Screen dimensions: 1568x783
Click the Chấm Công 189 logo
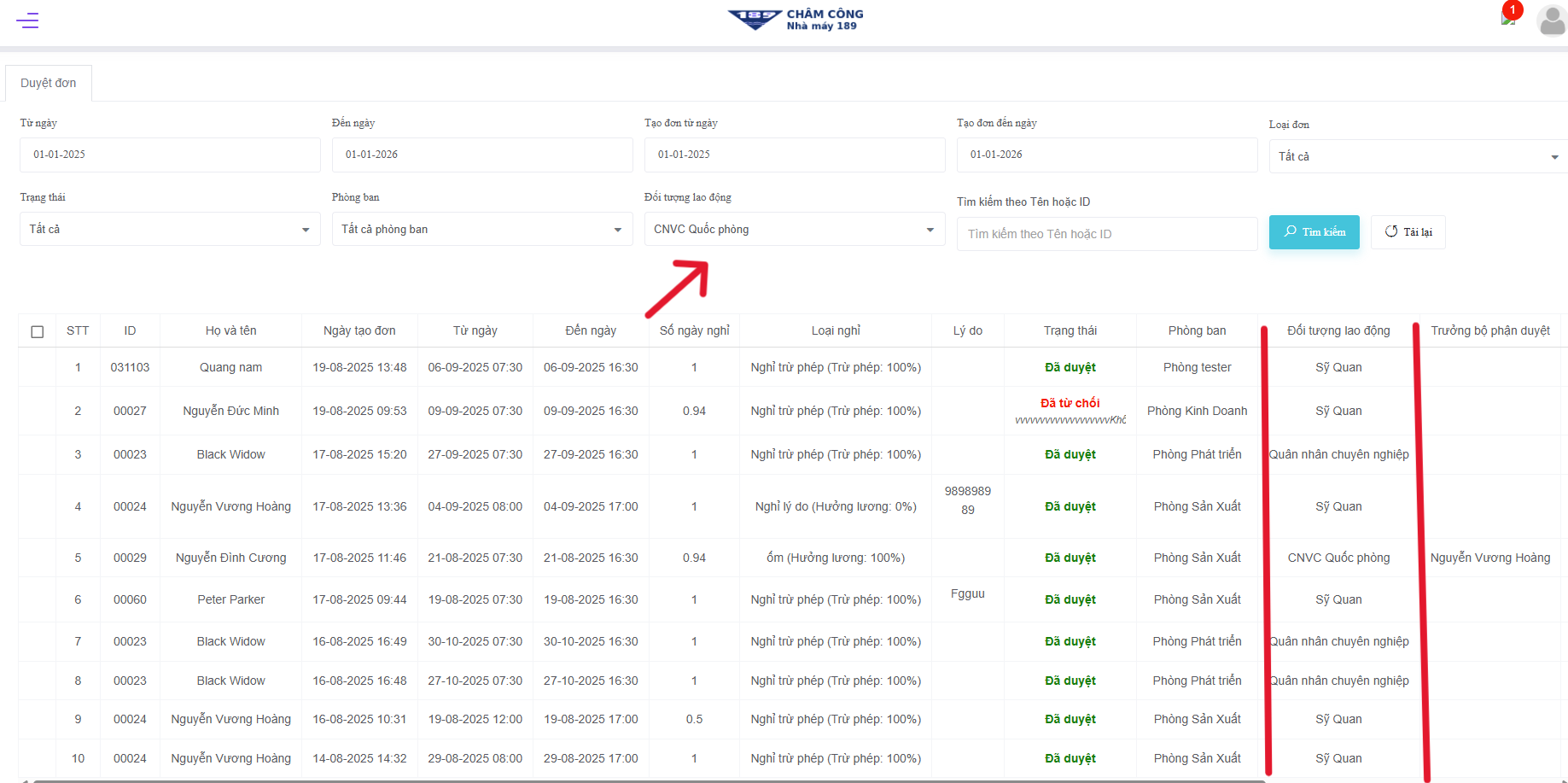pos(795,20)
